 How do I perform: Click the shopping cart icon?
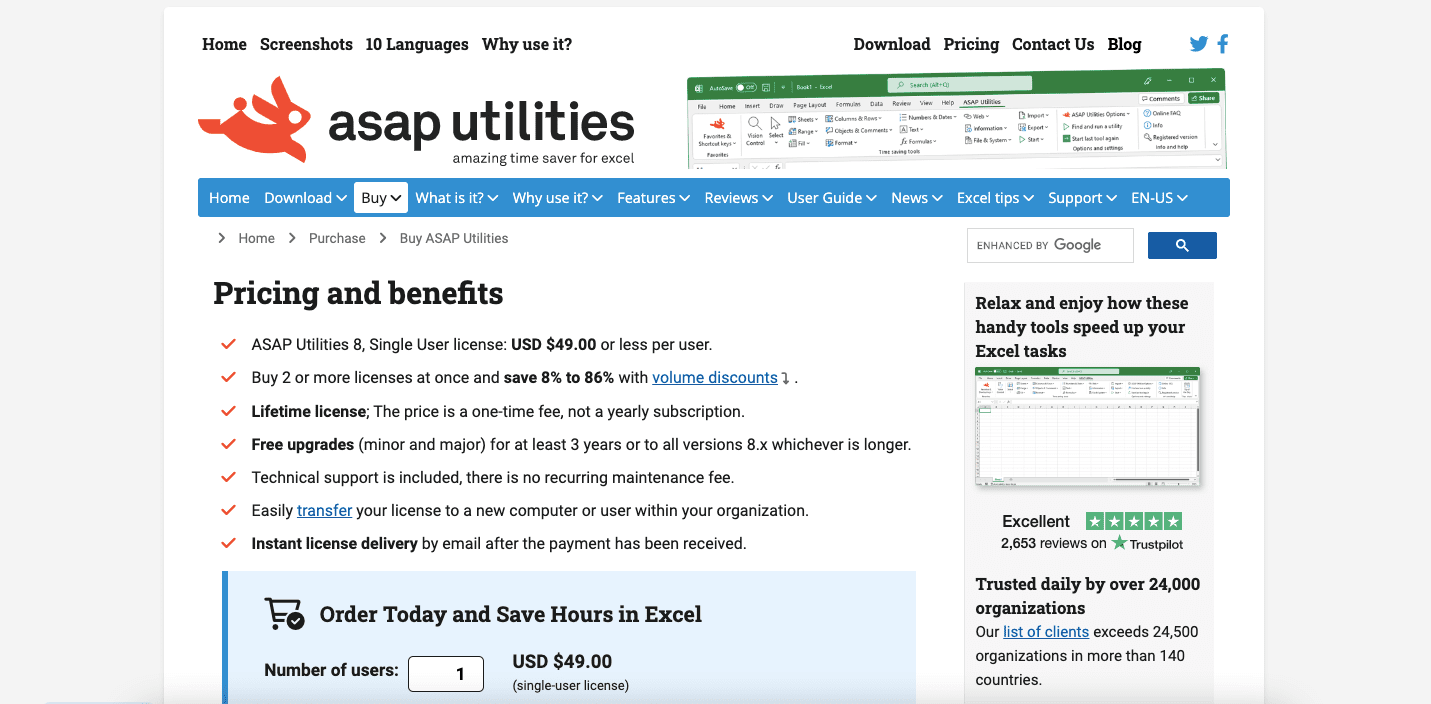[284, 614]
